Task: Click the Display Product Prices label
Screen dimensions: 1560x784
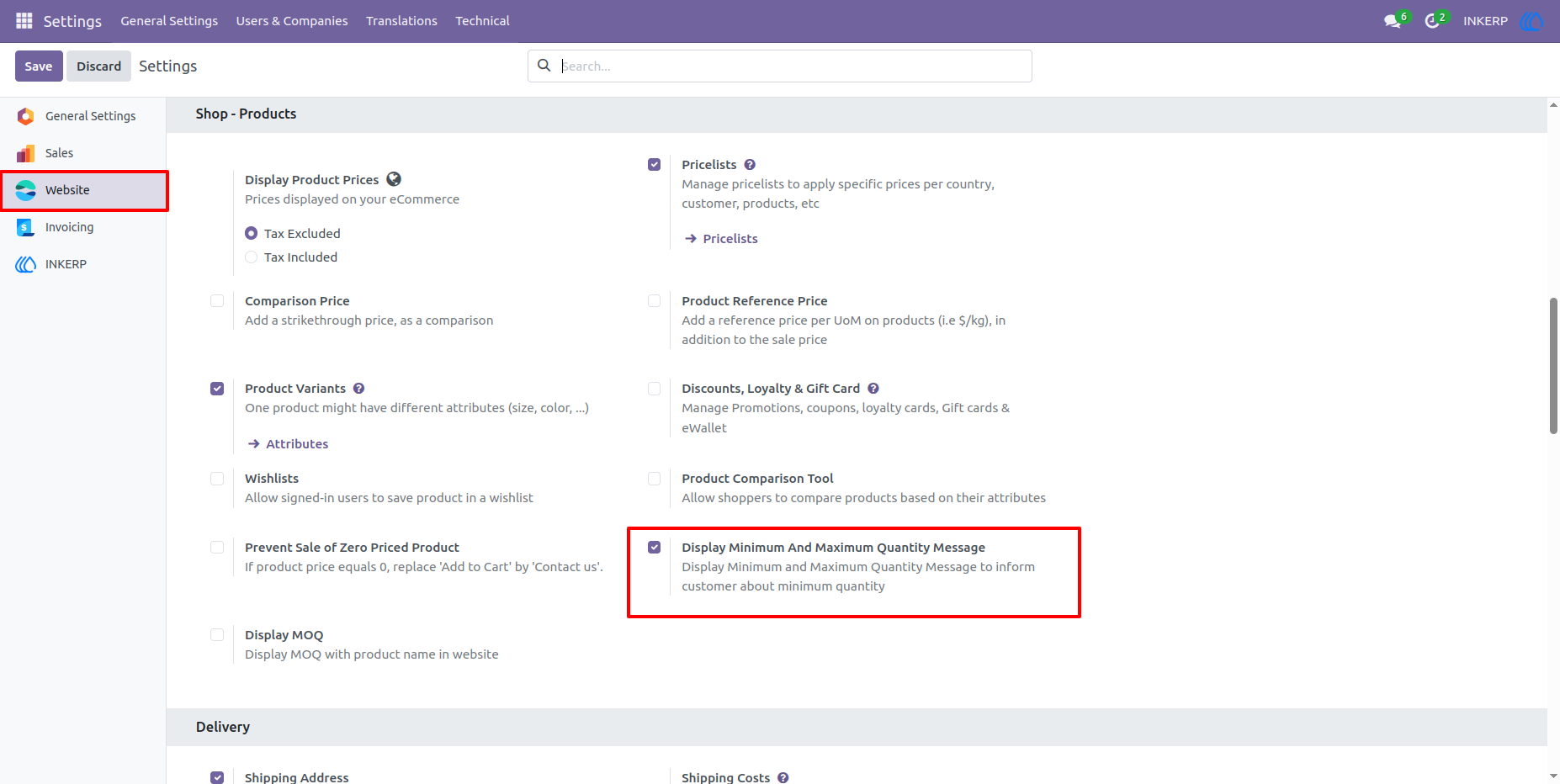Action: (x=311, y=180)
